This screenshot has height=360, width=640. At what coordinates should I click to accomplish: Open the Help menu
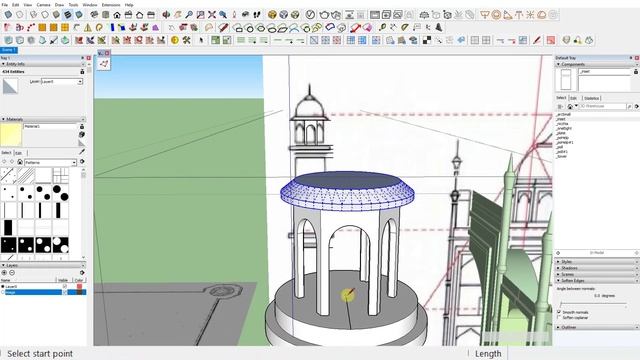coord(129,5)
